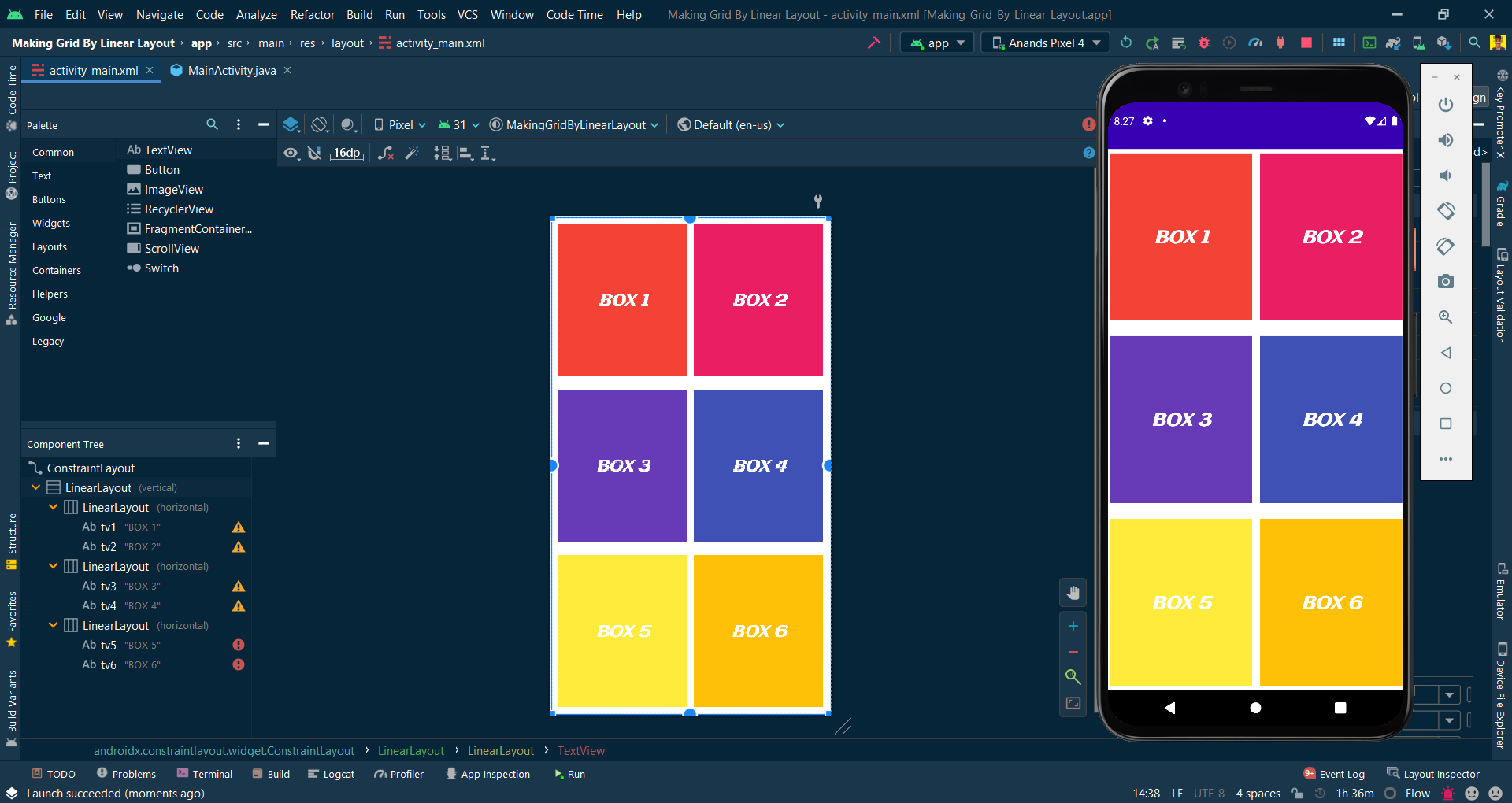Viewport: 1512px width, 803px height.
Task: Collapse the vertical LinearLayout in Component Tree
Action: 36,487
